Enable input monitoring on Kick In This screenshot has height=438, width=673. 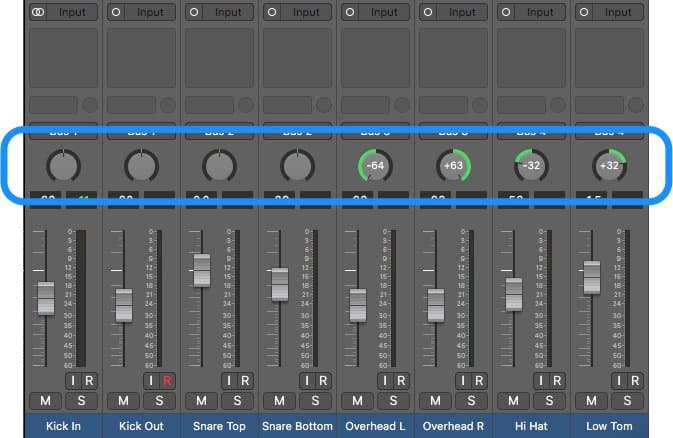(73, 381)
